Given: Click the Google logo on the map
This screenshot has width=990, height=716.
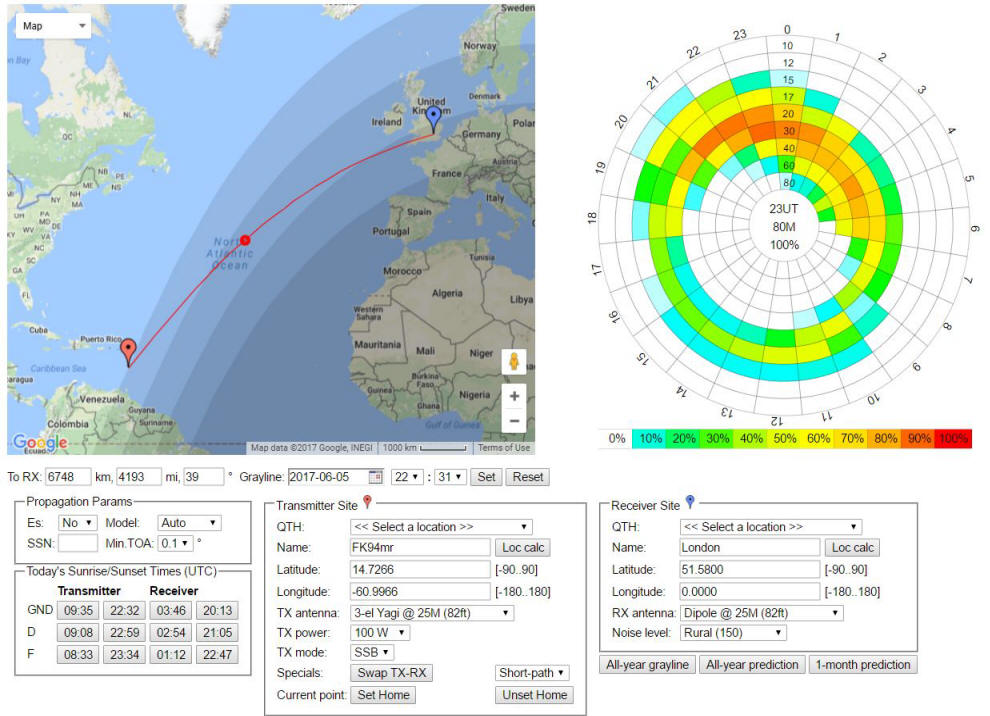Looking at the screenshot, I should pyautogui.click(x=40, y=443).
